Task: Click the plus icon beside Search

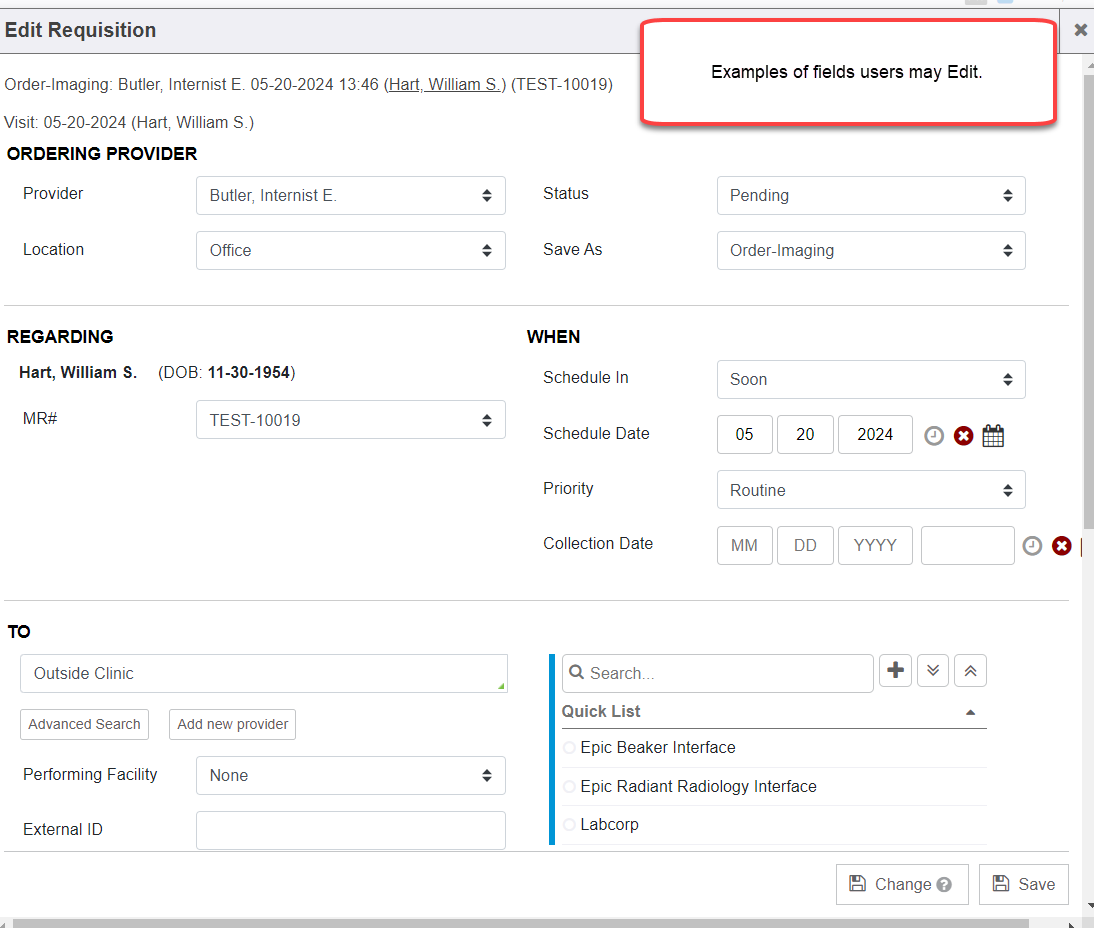Action: [x=896, y=671]
